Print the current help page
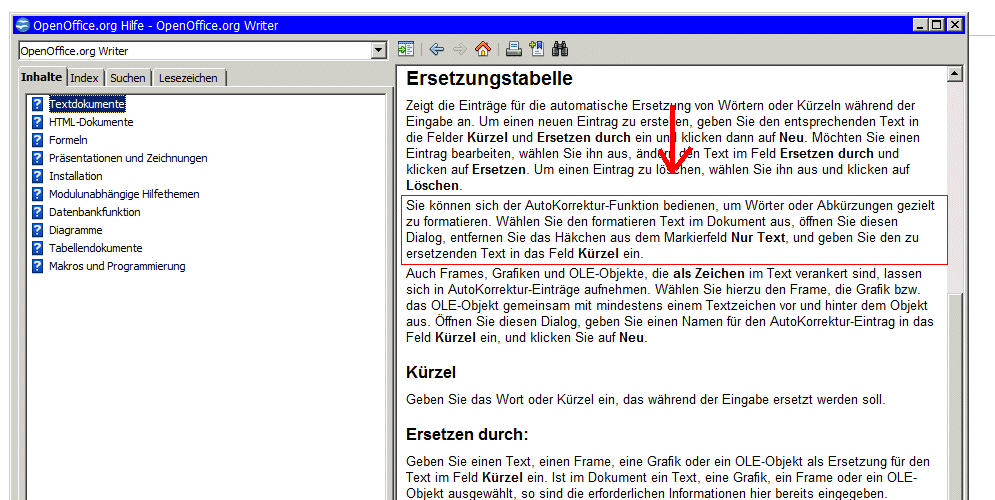The height and width of the screenshot is (500, 995). (x=513, y=49)
